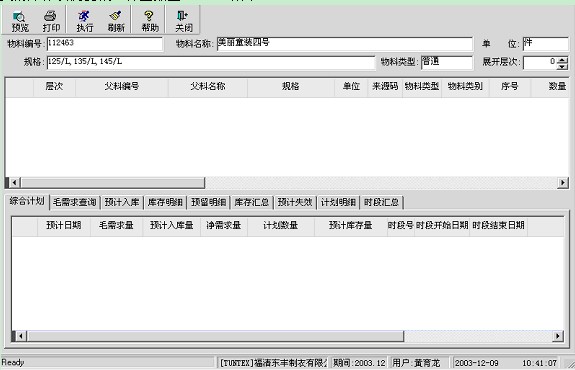Switch to the 时段汇总 tab
The image size is (575, 370).
381,202
